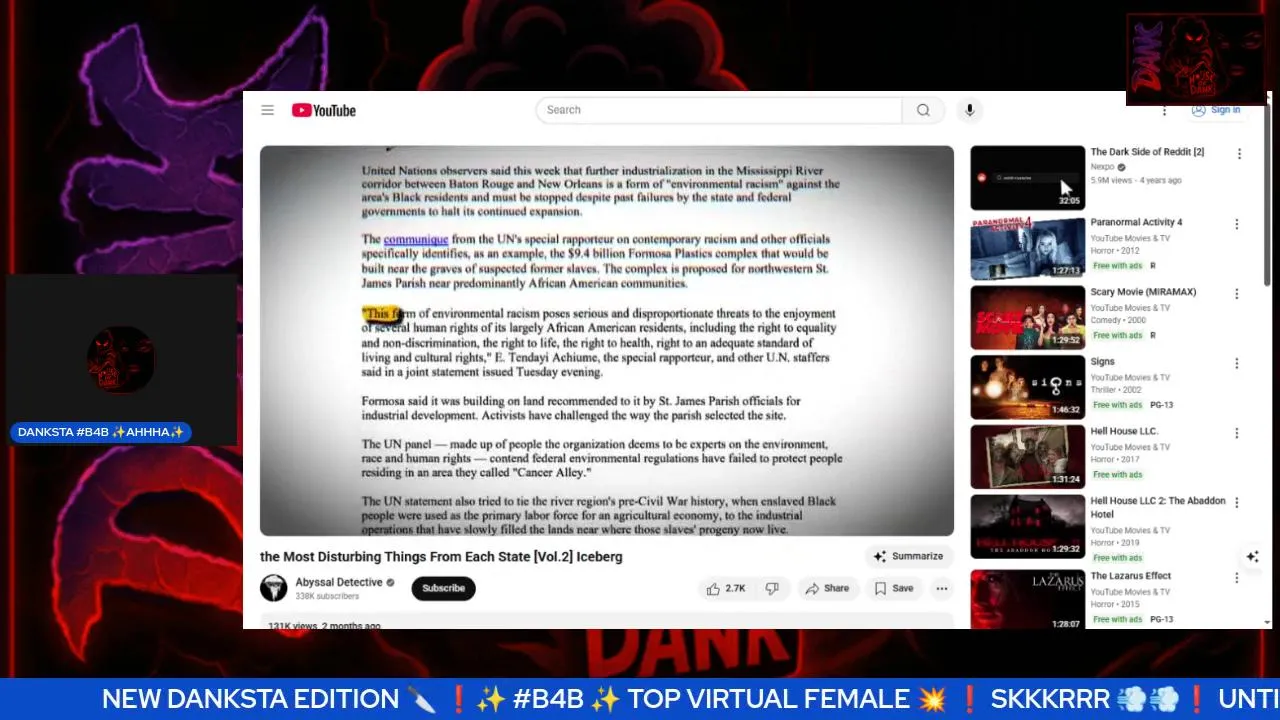Open options menu for Scary Movie

(x=1237, y=294)
